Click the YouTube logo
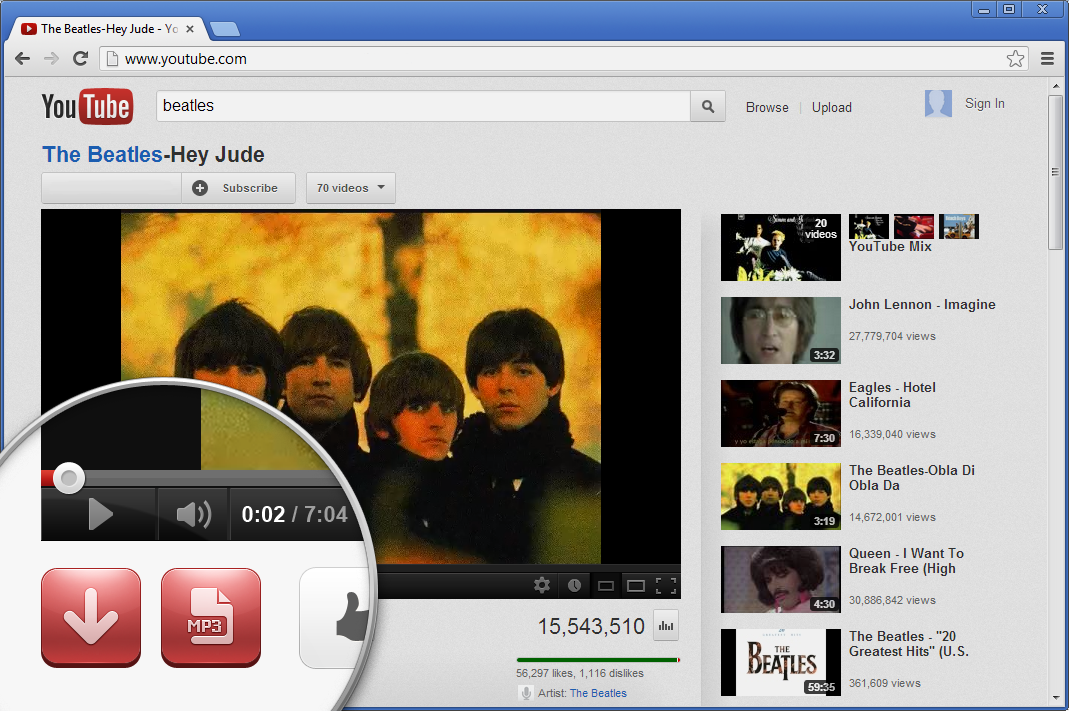 click(87, 106)
